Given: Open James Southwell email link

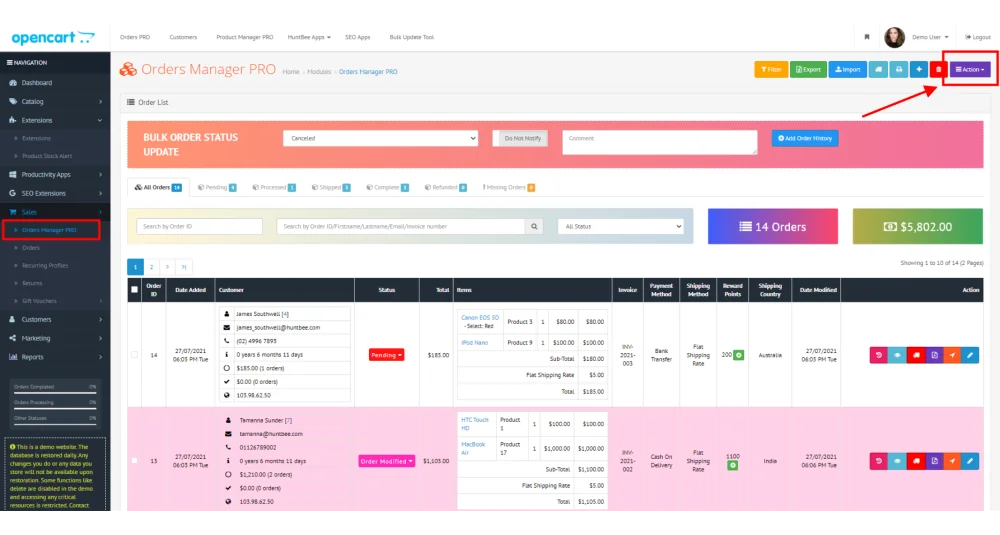Looking at the screenshot, I should [x=278, y=328].
